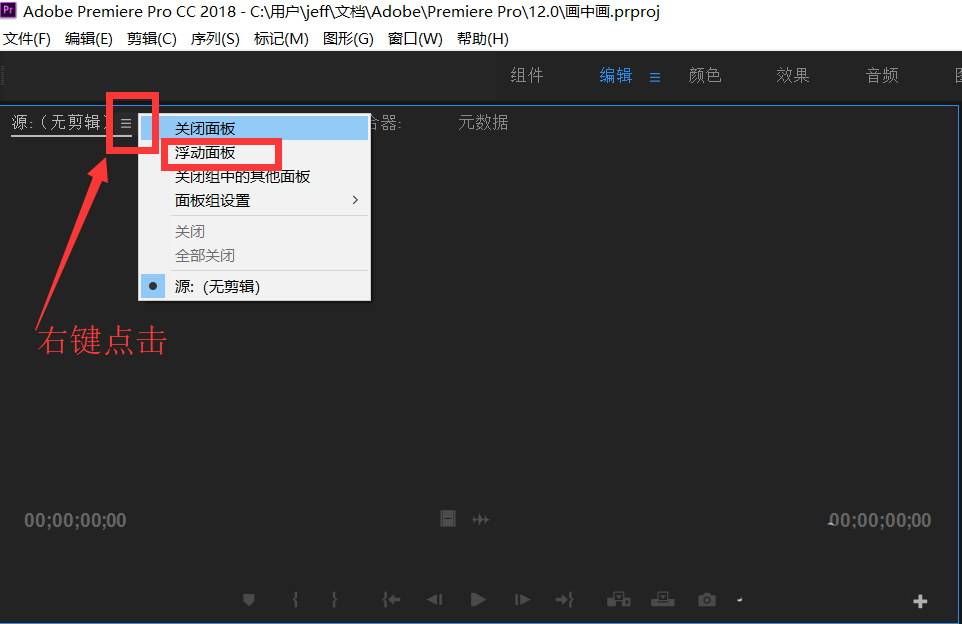
Task: Set a Mark In point in the Source Monitor
Action: [x=295, y=600]
